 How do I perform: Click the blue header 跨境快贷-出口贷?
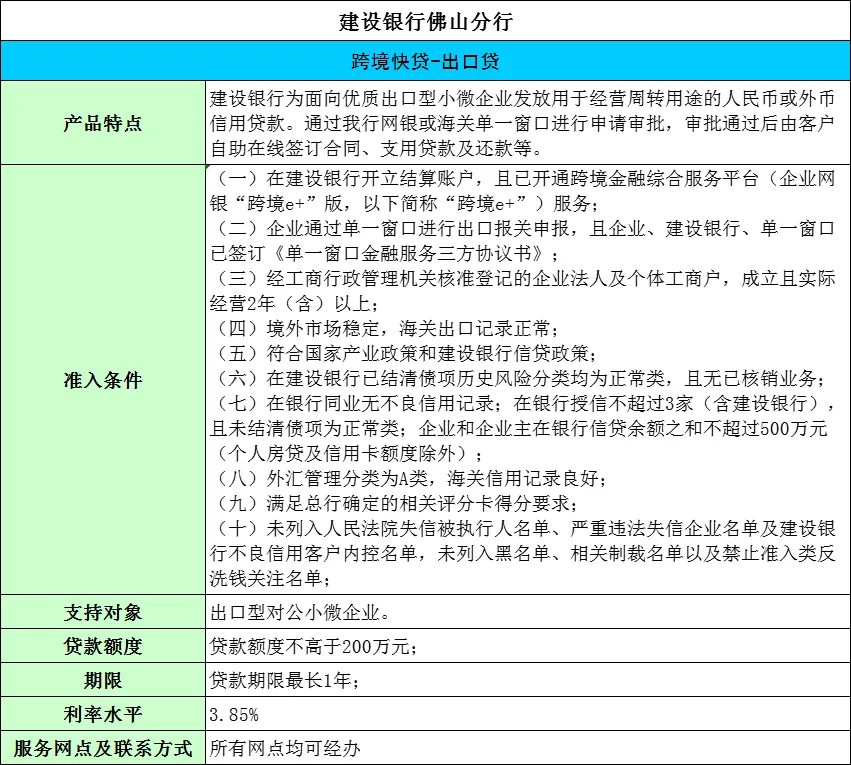(426, 61)
